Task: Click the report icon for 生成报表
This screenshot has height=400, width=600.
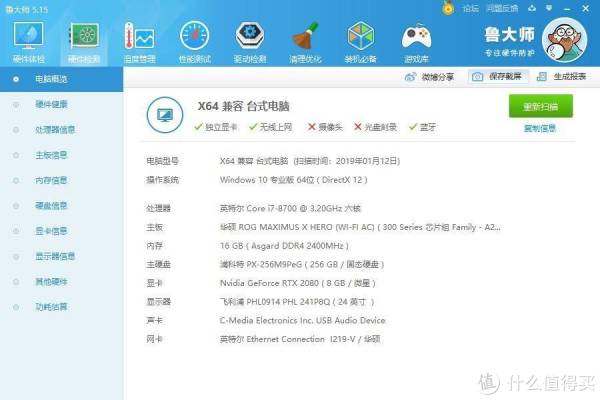Action: tap(541, 77)
